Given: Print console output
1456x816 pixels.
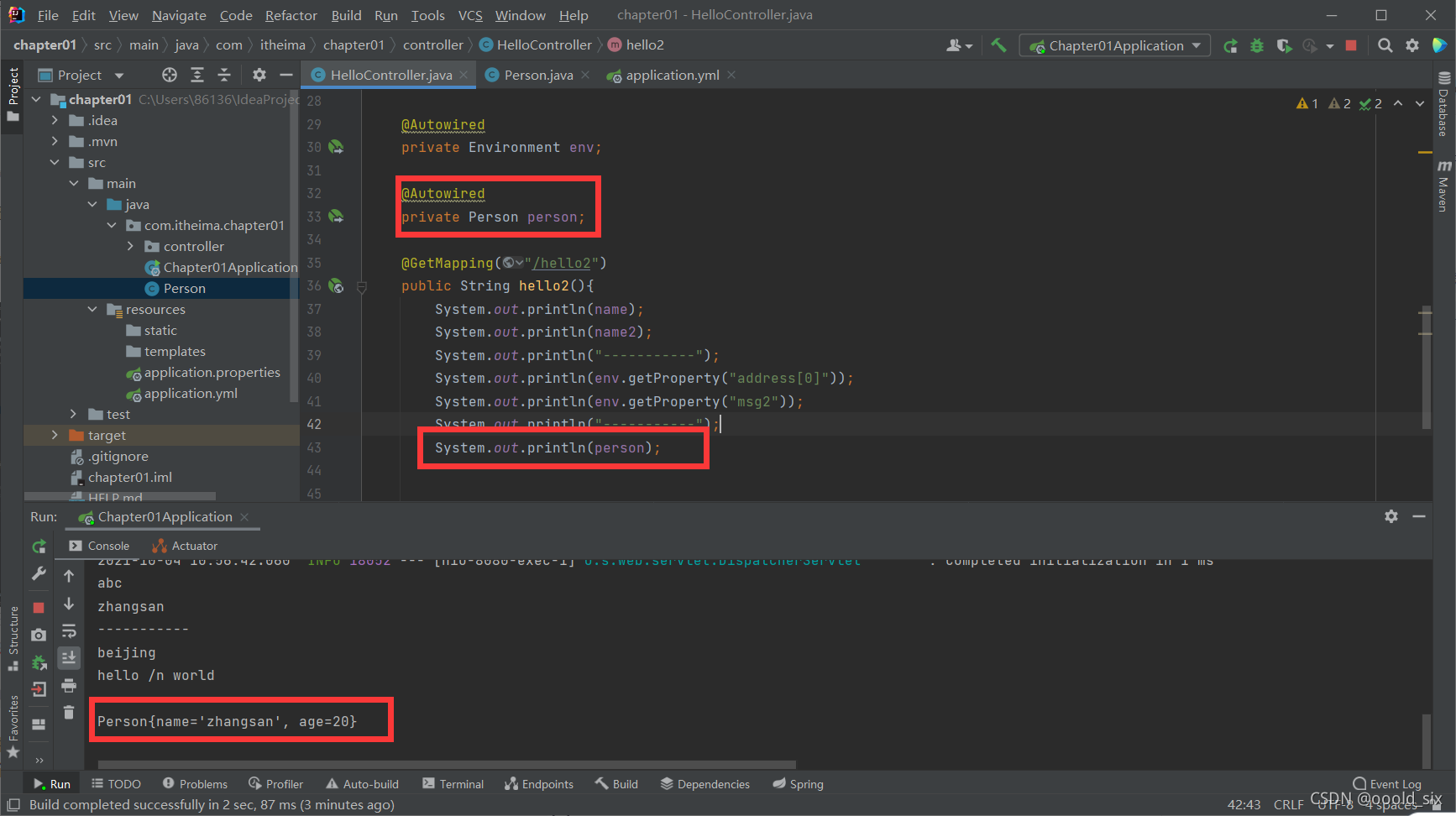Looking at the screenshot, I should coord(69,685).
